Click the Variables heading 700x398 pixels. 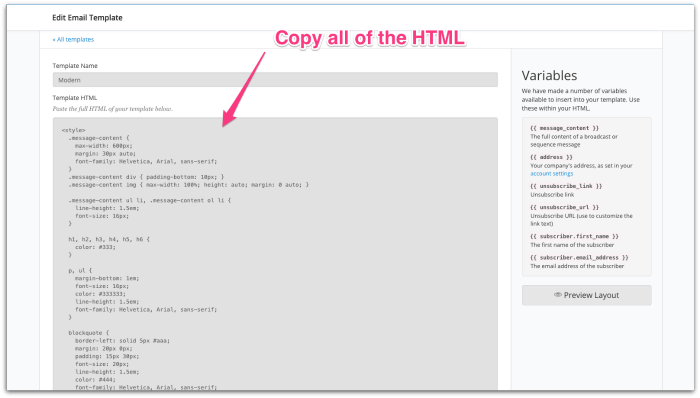coord(549,75)
